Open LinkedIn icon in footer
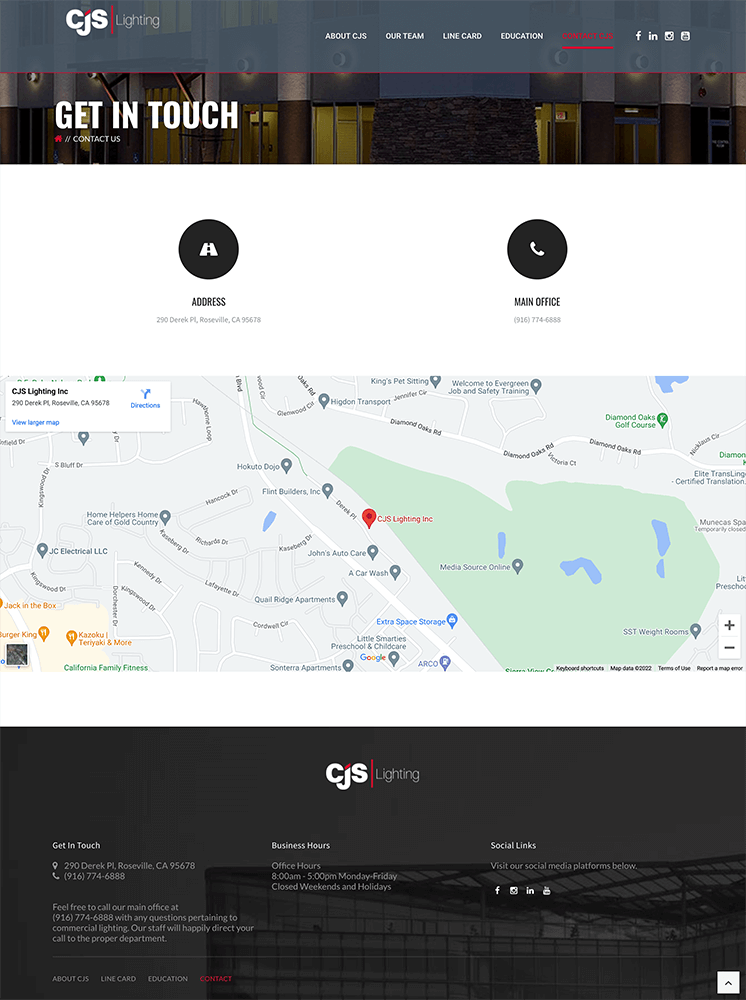 [530, 890]
